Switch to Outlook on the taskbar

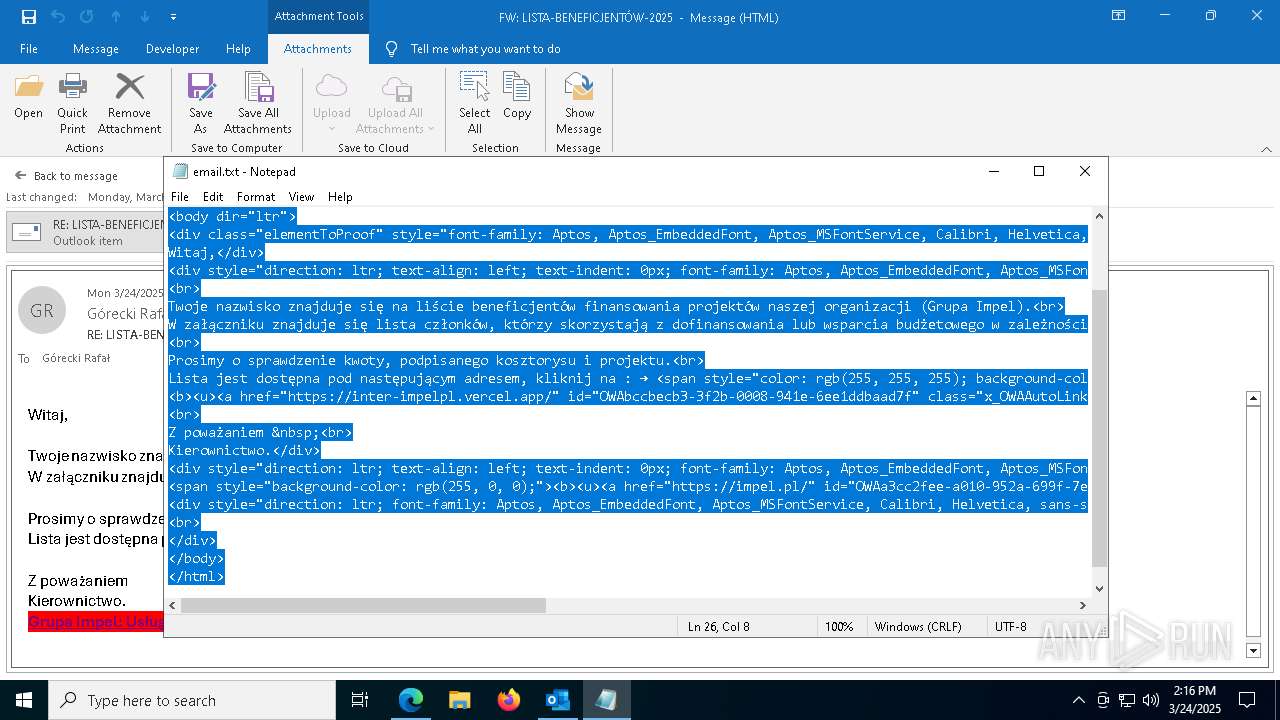click(x=557, y=700)
